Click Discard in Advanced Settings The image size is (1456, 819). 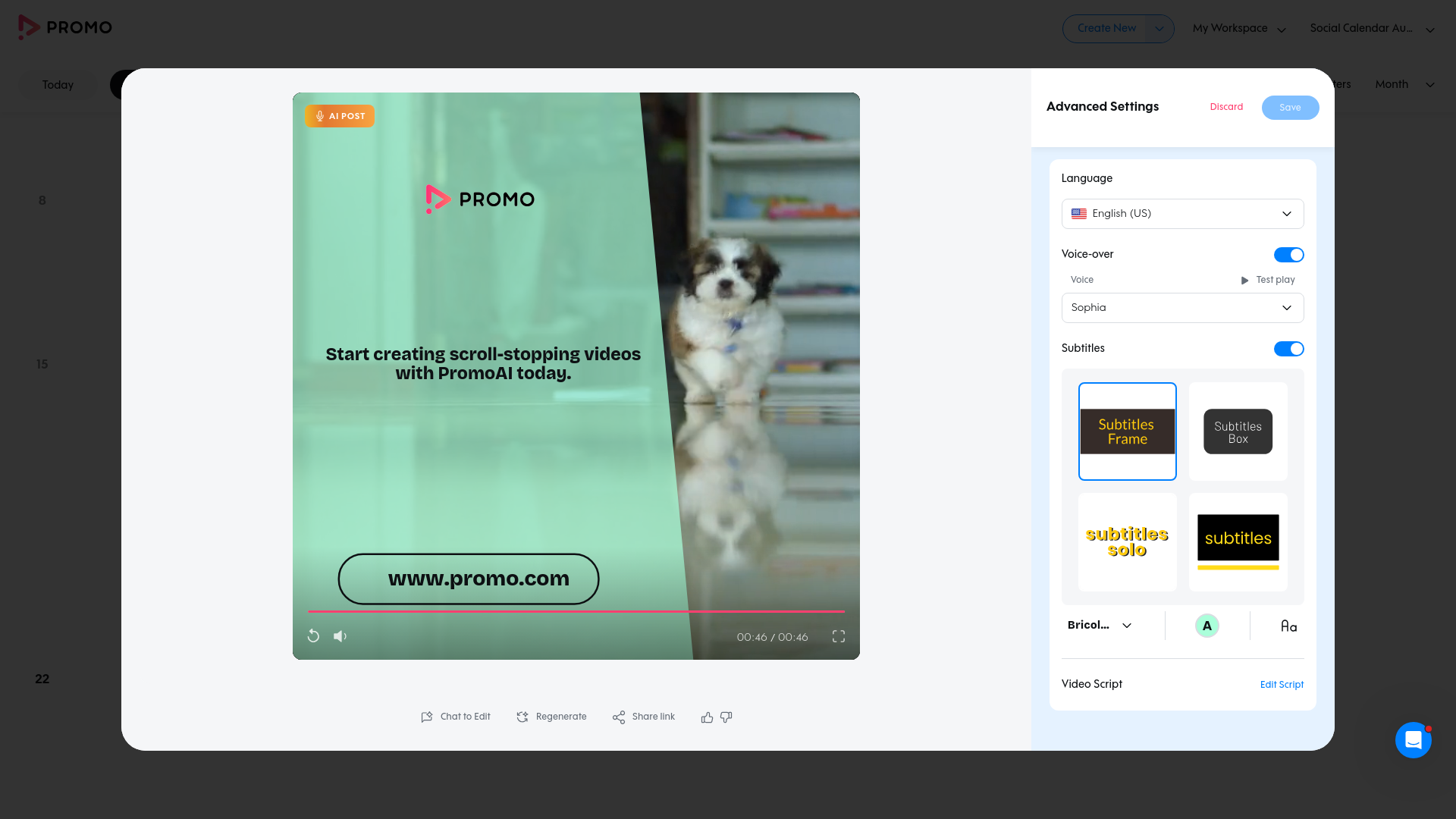pyautogui.click(x=1226, y=107)
